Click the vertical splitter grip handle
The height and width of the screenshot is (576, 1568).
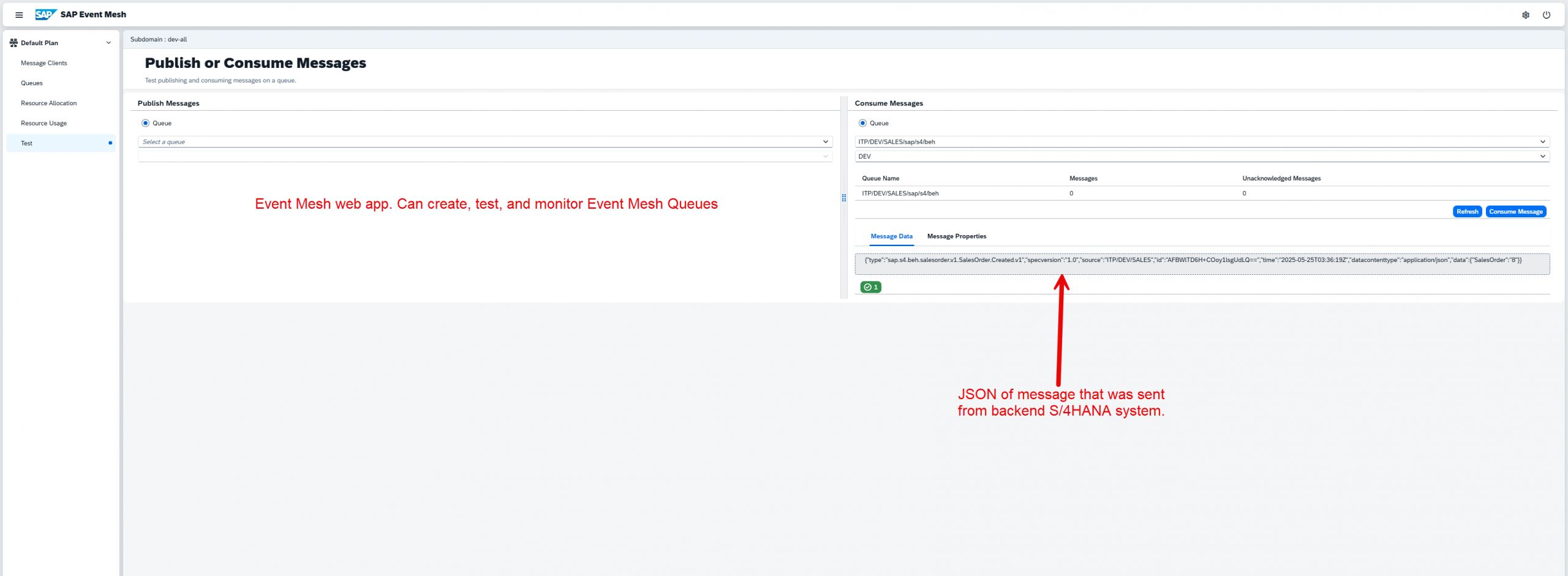pos(843,198)
